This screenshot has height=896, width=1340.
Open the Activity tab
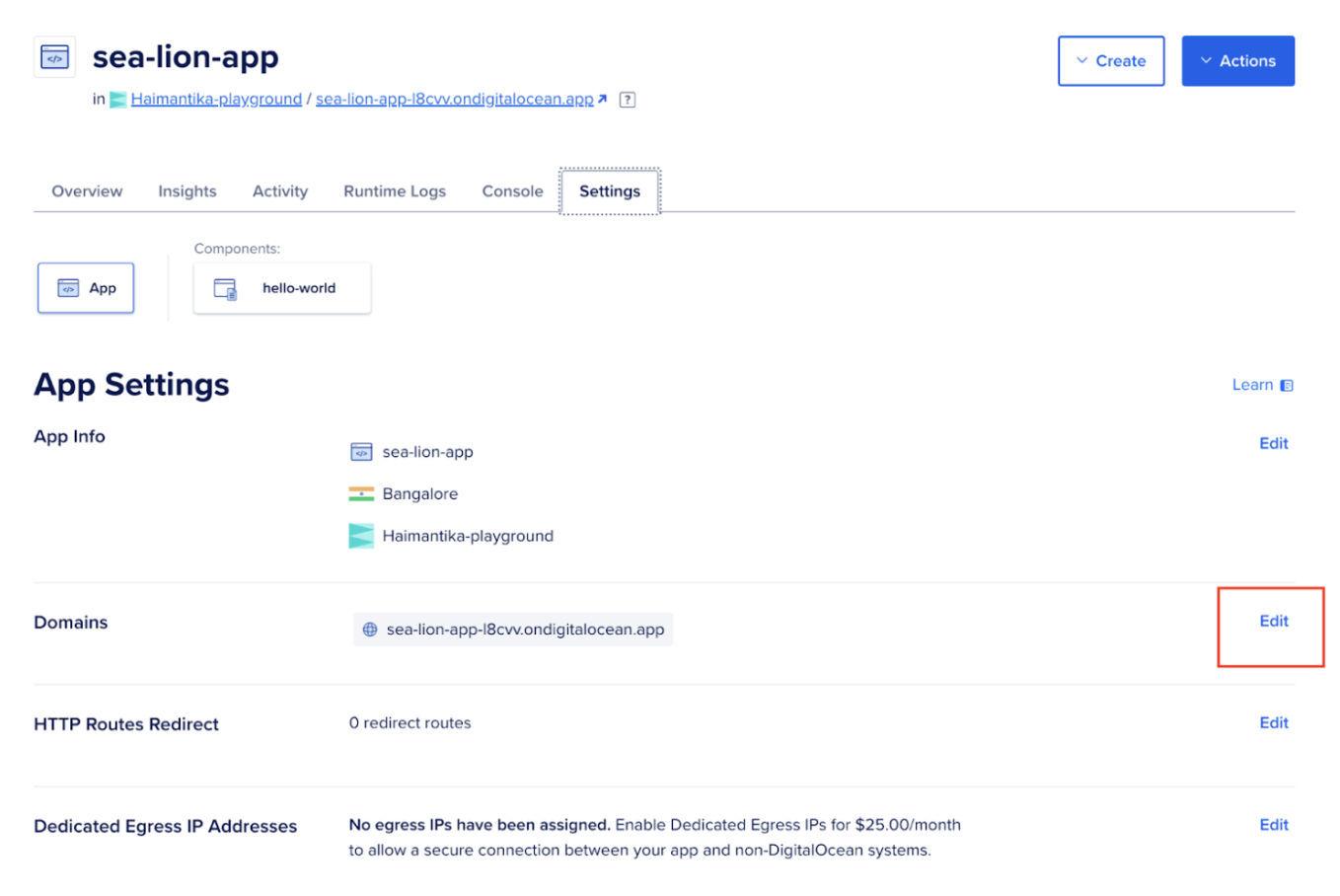tap(280, 191)
